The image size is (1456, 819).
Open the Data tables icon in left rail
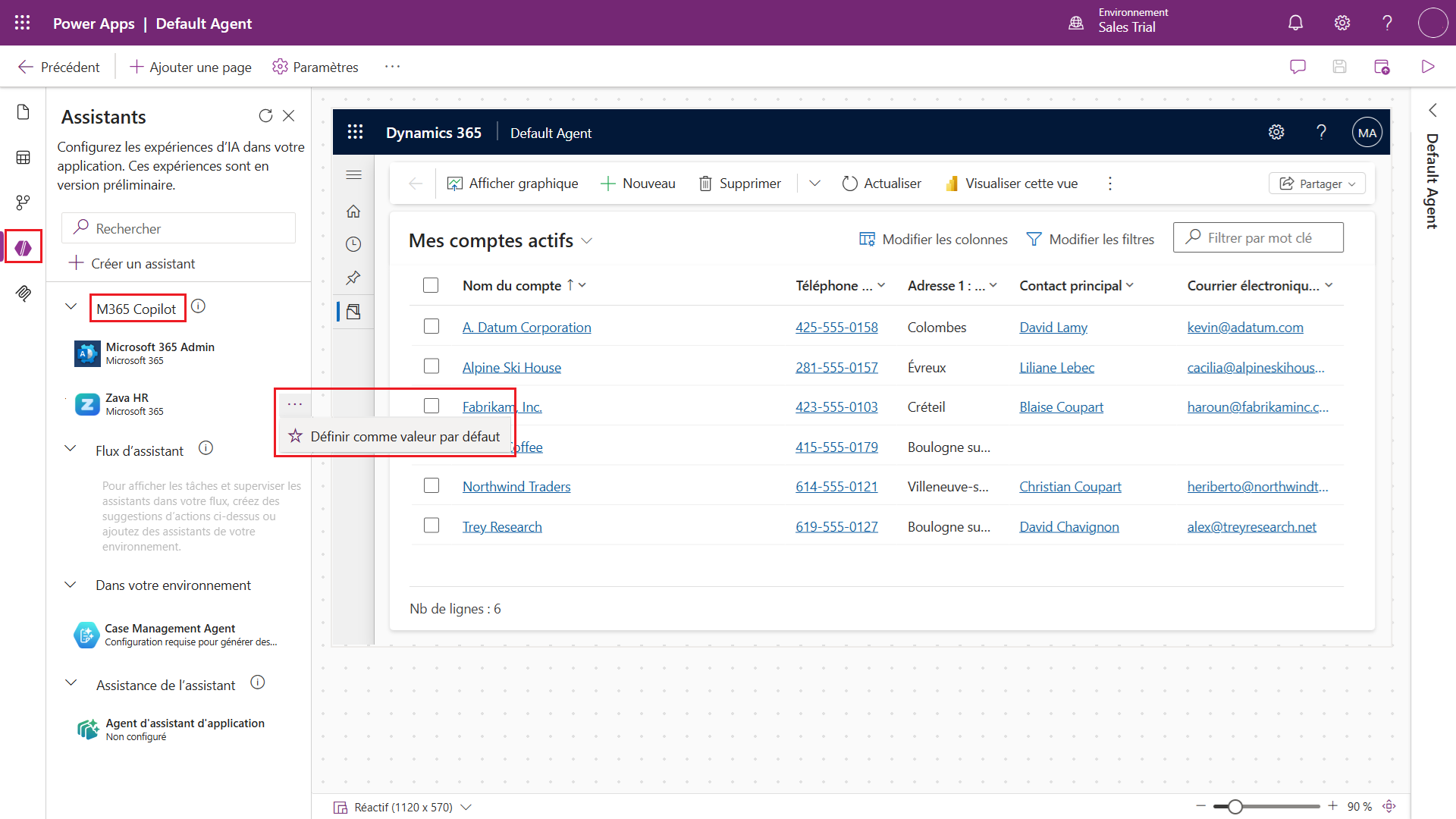coord(23,158)
